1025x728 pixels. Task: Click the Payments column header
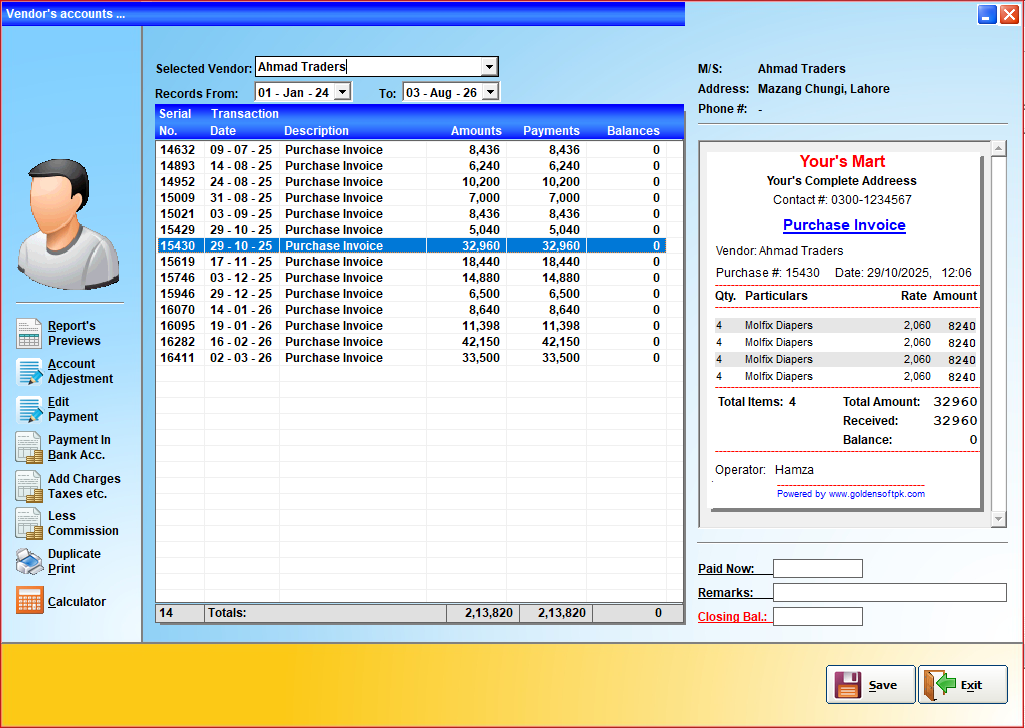pyautogui.click(x=551, y=131)
